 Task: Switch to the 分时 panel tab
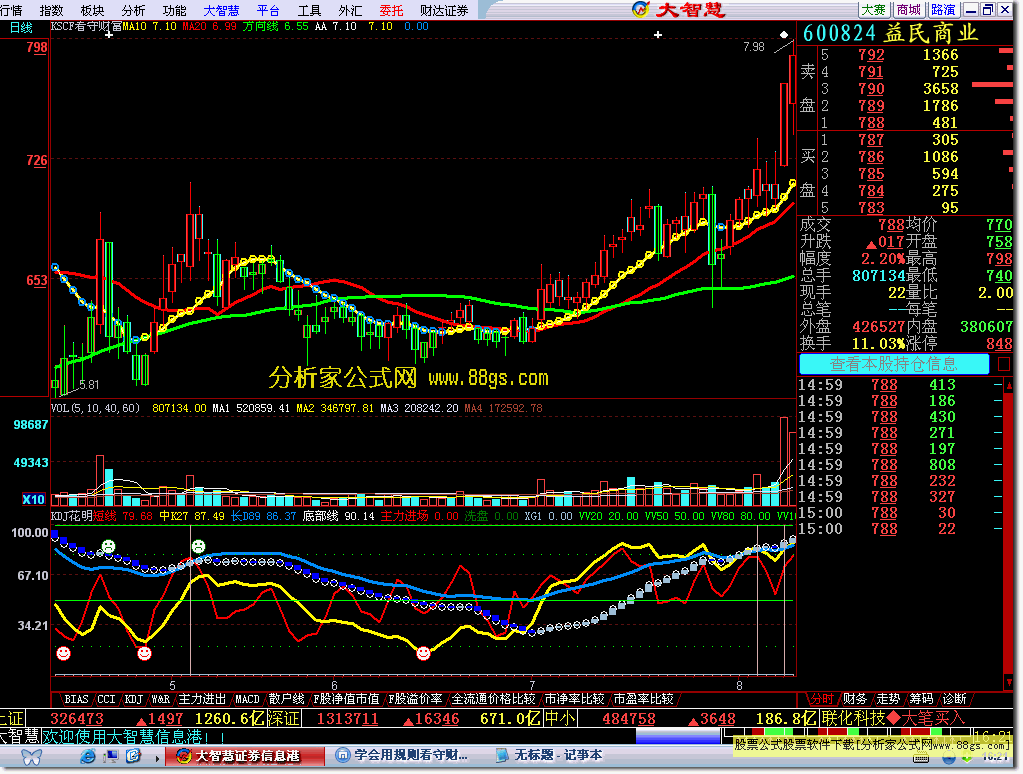pos(821,699)
